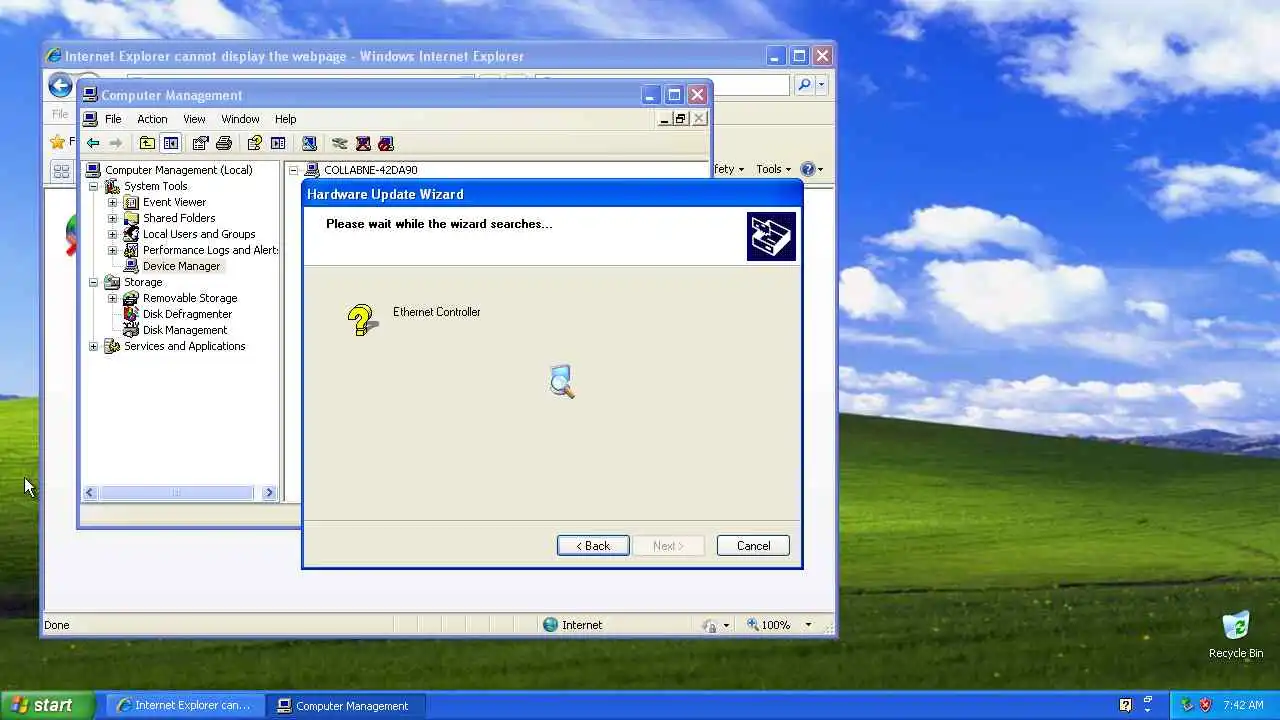Click the red shield security tray icon
Image resolution: width=1280 pixels, height=720 pixels.
coord(1205,705)
